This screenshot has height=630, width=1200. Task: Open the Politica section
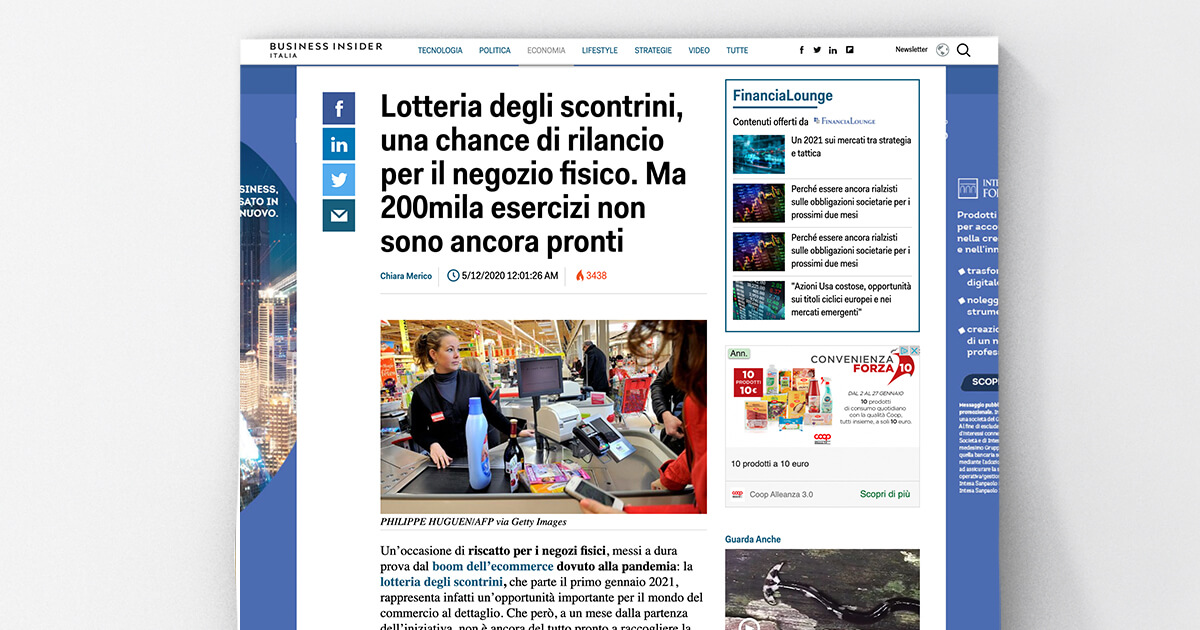[495, 50]
